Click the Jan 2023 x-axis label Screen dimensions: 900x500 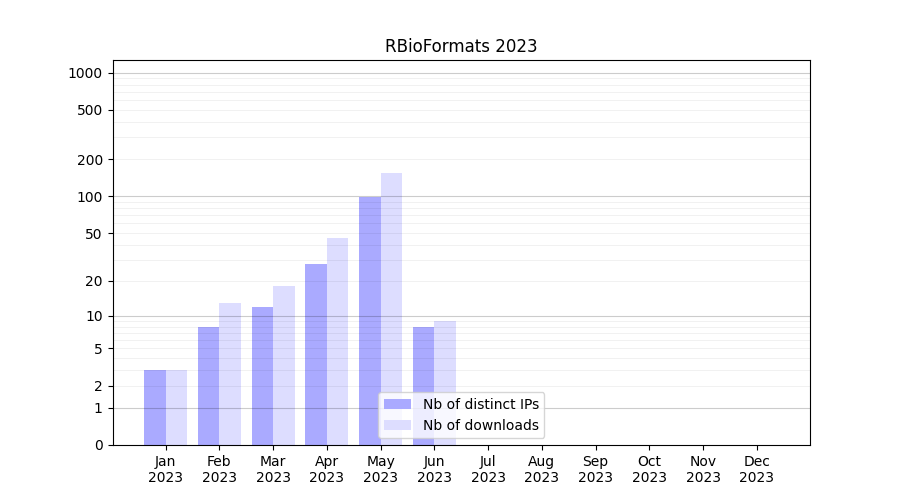(x=165, y=469)
